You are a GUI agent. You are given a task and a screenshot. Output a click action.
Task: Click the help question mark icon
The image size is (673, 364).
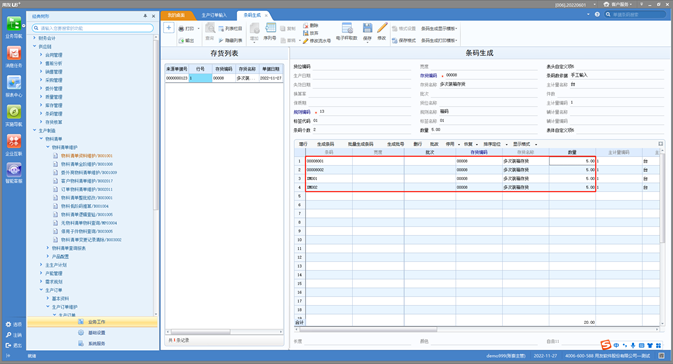pyautogui.click(x=597, y=15)
